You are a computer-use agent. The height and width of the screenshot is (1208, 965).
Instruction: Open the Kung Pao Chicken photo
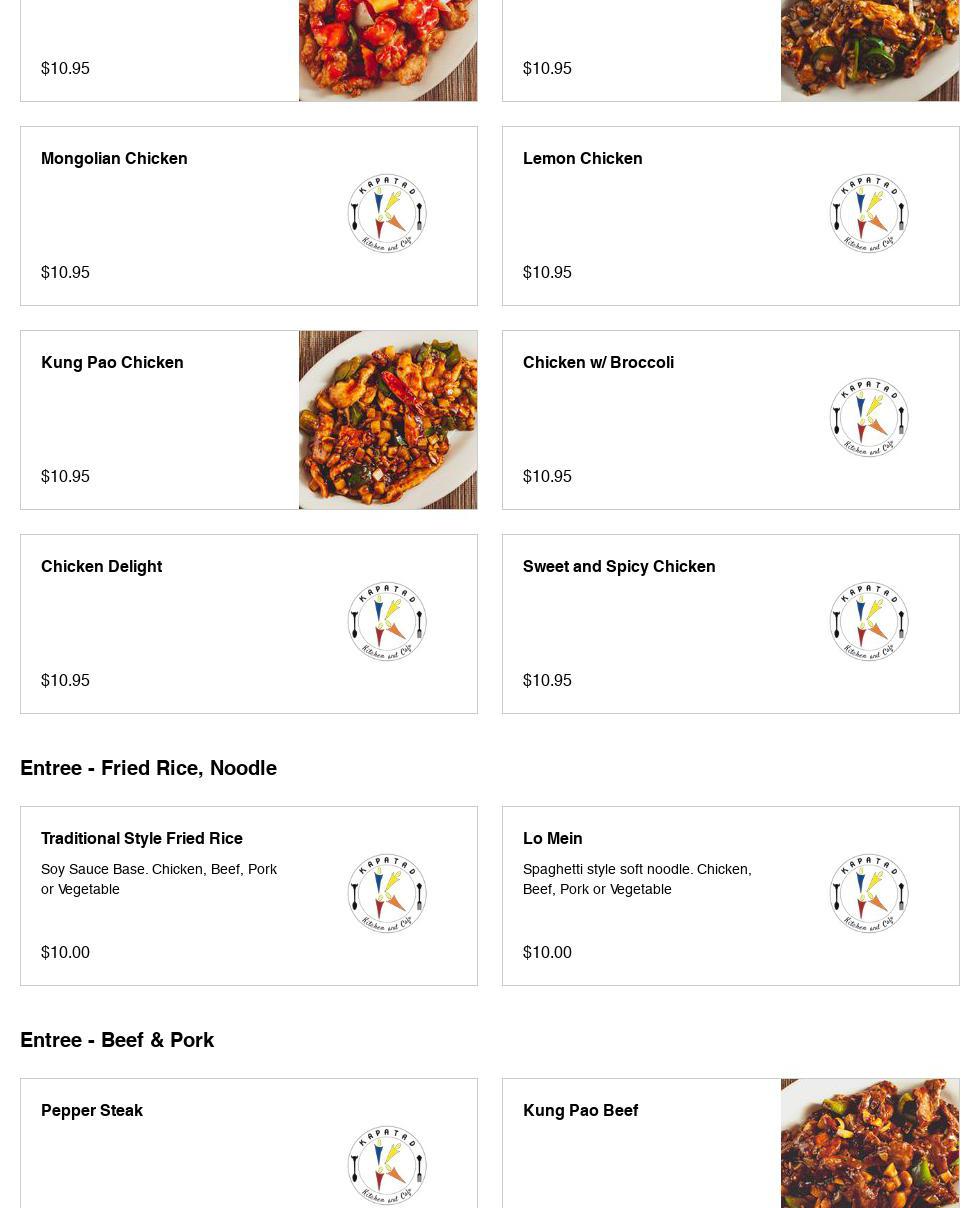point(388,420)
